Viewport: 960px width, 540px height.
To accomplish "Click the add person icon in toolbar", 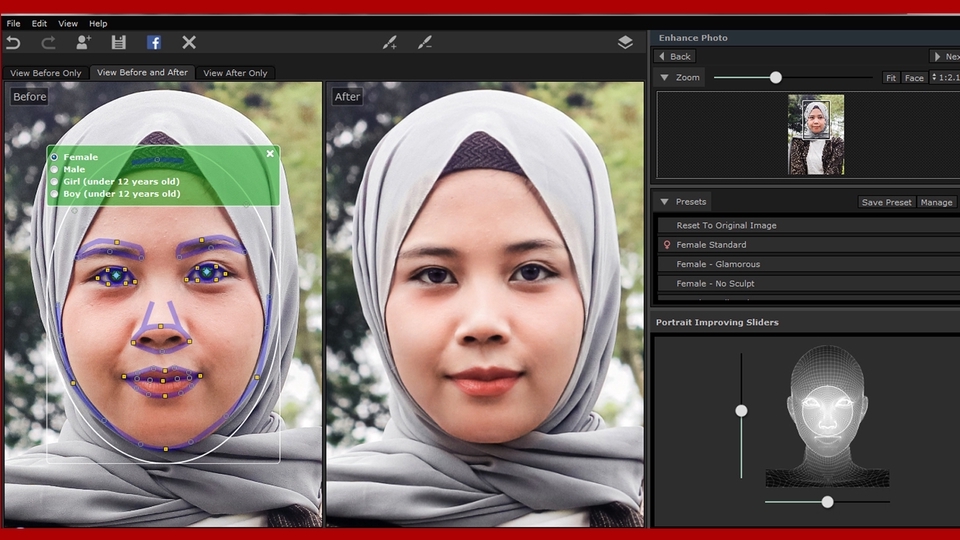I will (x=83, y=42).
